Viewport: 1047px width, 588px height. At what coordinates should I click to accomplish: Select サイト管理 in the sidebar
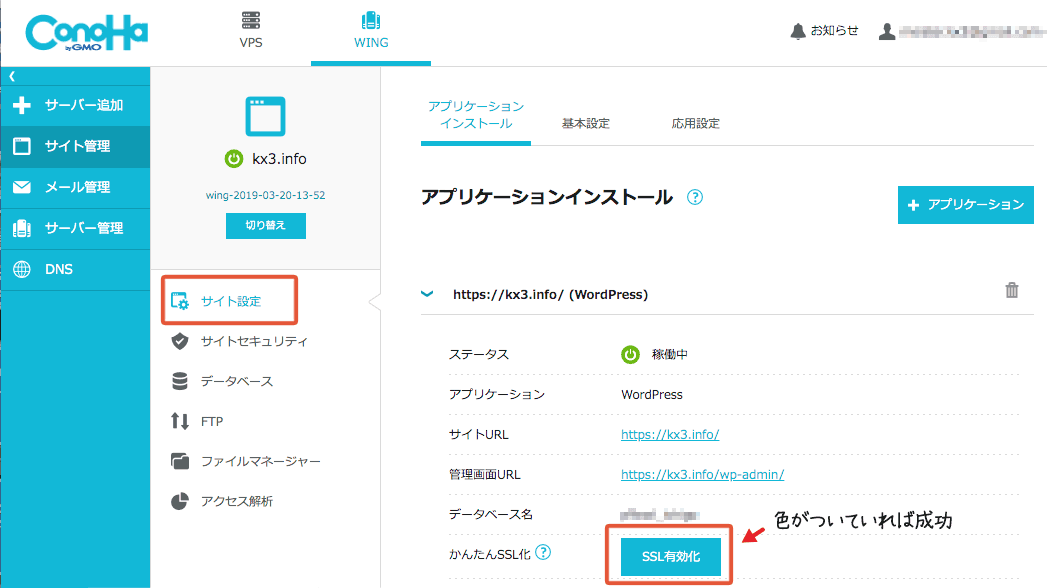point(75,146)
